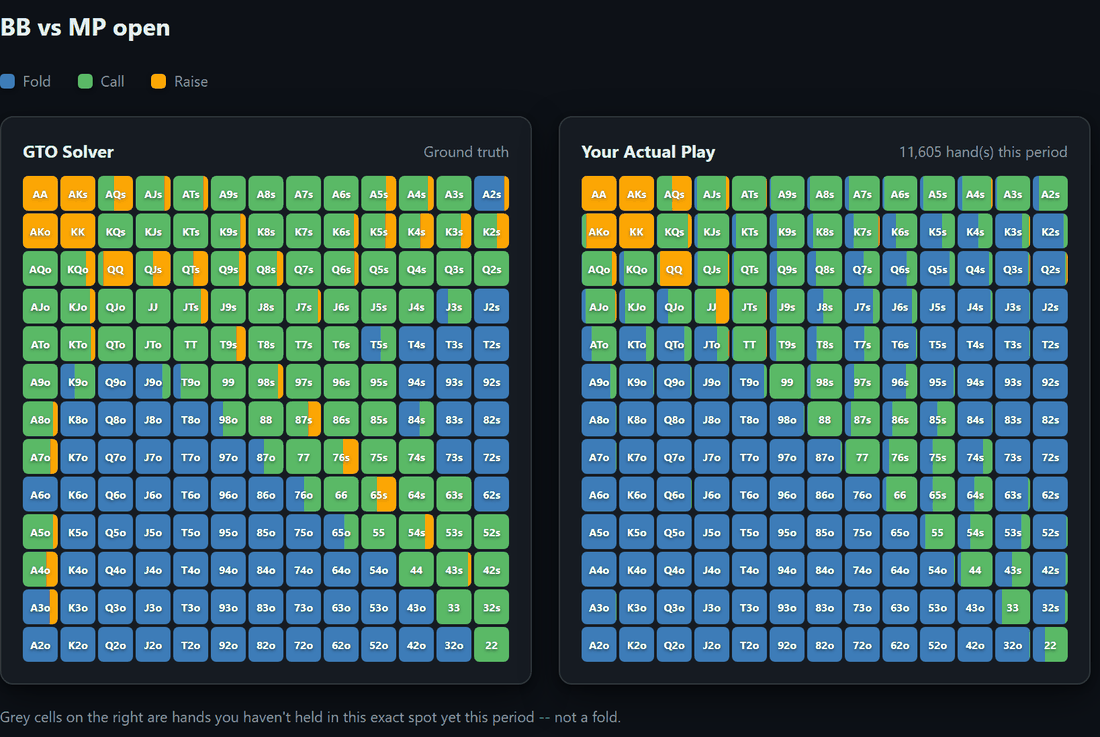Click 33 cell in GTO Solver grid
This screenshot has height=737, width=1100.
(x=454, y=607)
